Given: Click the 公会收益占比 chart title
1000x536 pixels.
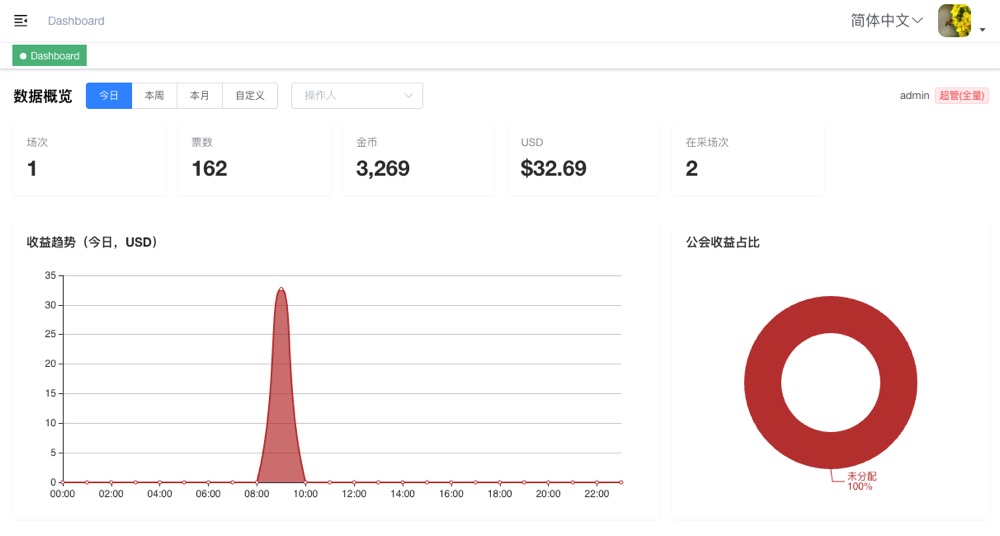Looking at the screenshot, I should click(723, 242).
